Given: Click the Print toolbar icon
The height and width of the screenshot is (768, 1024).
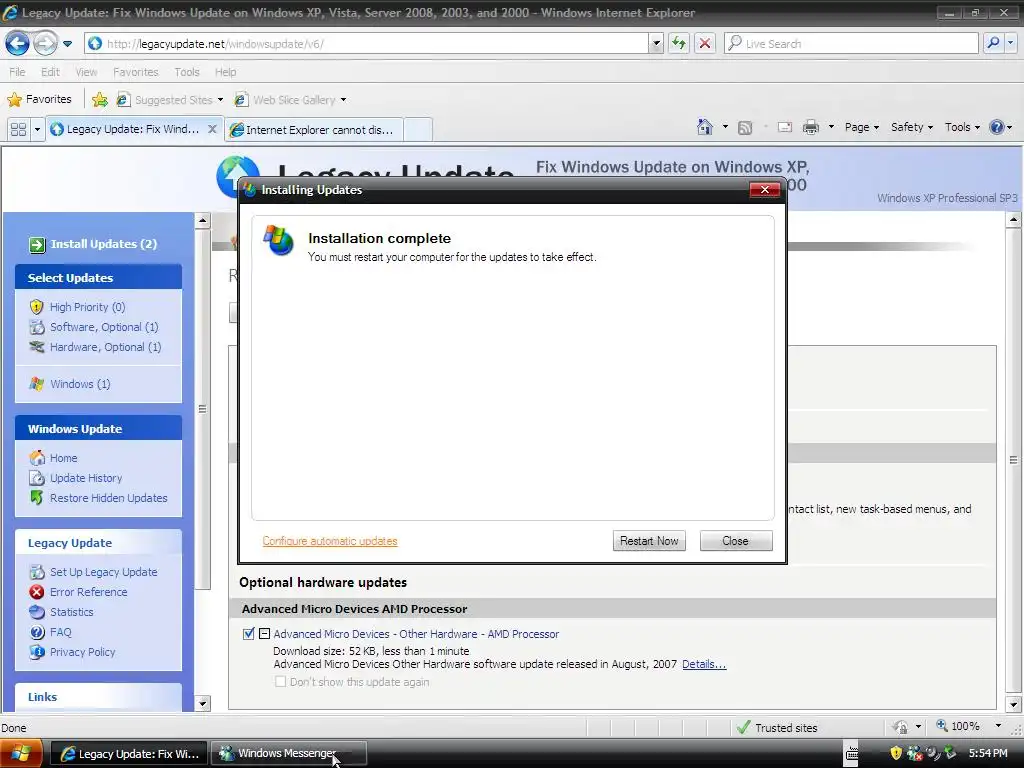Looking at the screenshot, I should tap(810, 127).
